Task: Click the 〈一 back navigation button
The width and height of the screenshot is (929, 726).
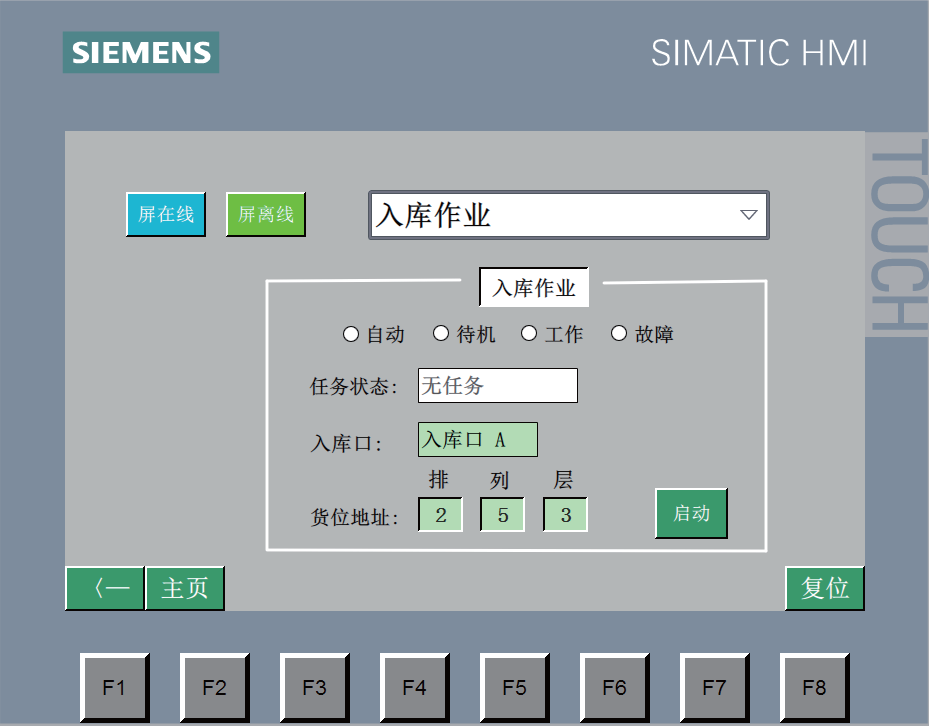Action: pos(105,588)
